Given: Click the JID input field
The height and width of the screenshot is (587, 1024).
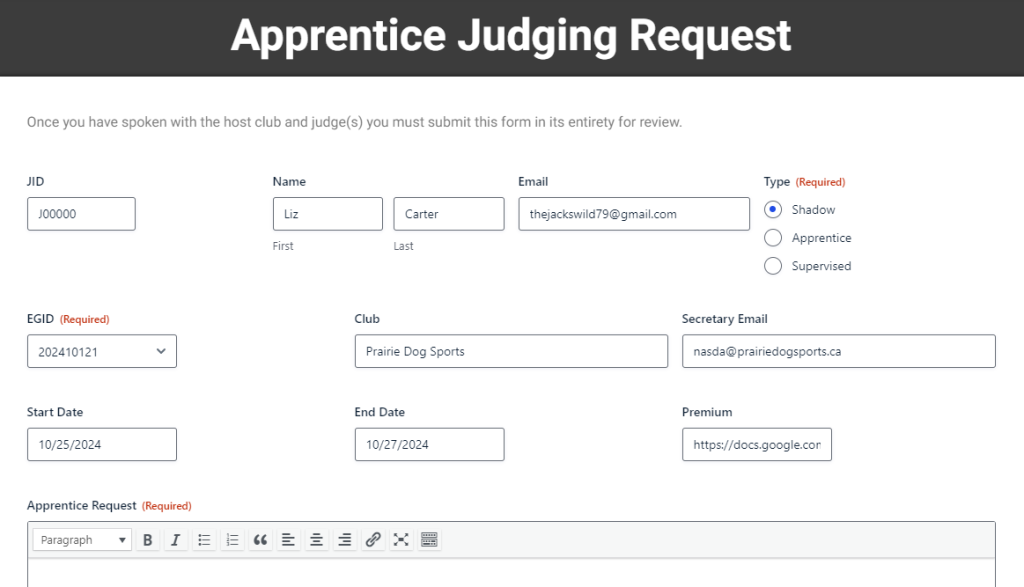Looking at the screenshot, I should coord(81,214).
